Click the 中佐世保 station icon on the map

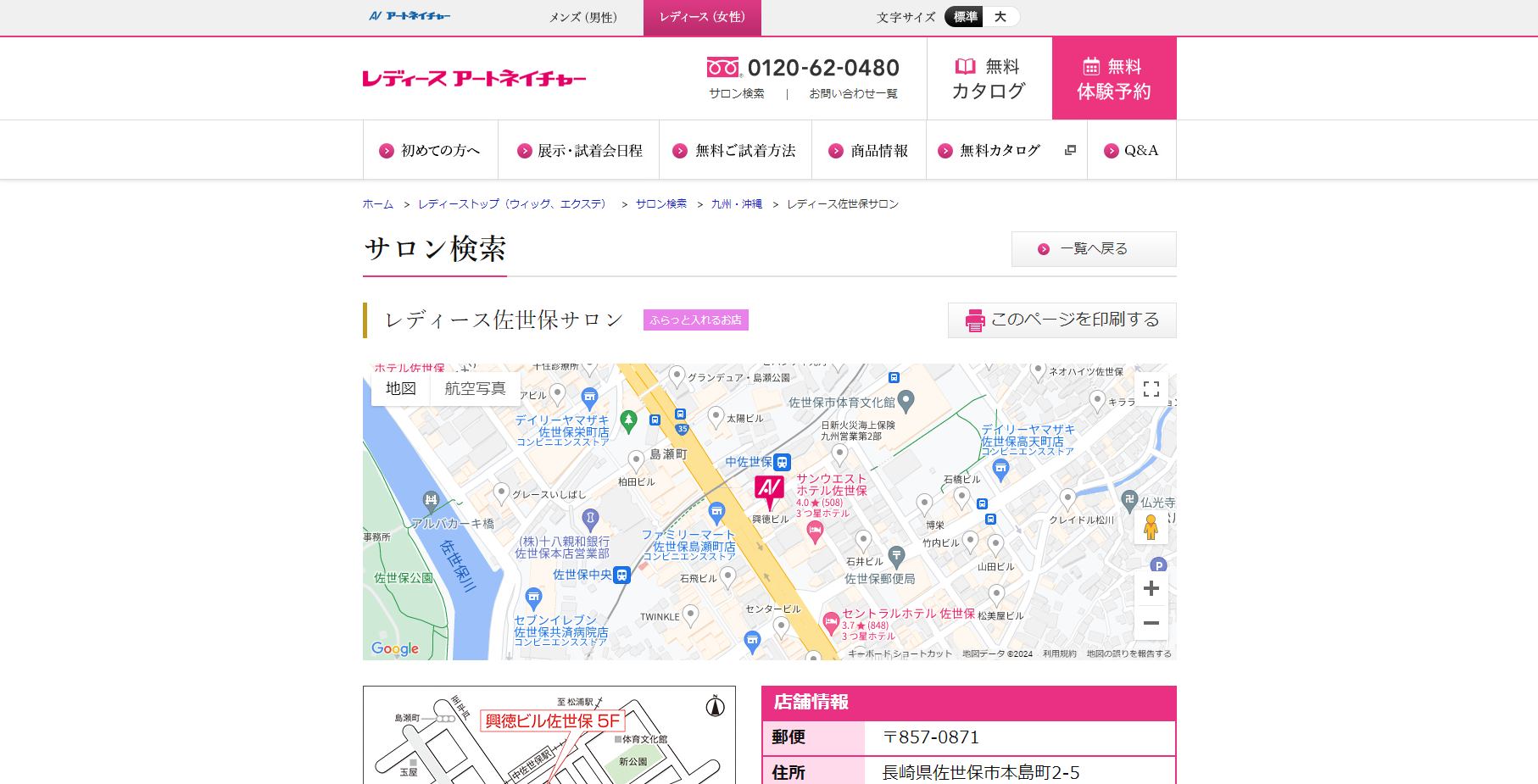pos(782,462)
